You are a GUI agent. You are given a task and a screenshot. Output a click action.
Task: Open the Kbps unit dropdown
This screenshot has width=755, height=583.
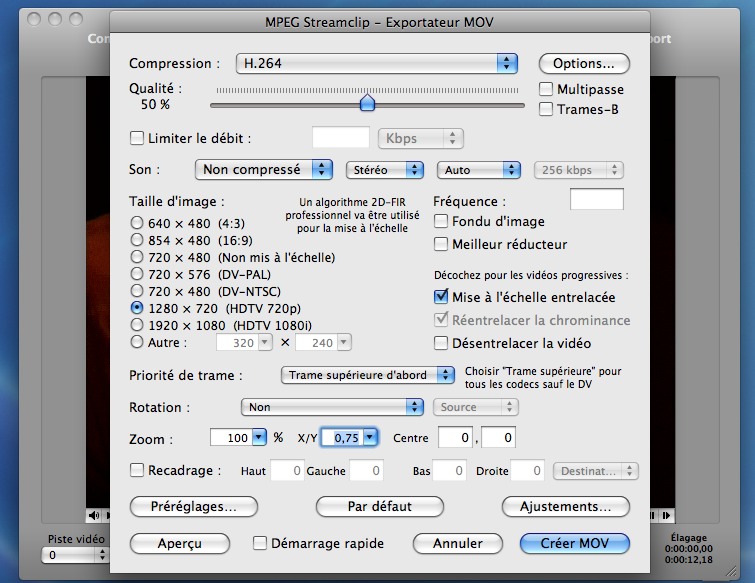[x=420, y=139]
